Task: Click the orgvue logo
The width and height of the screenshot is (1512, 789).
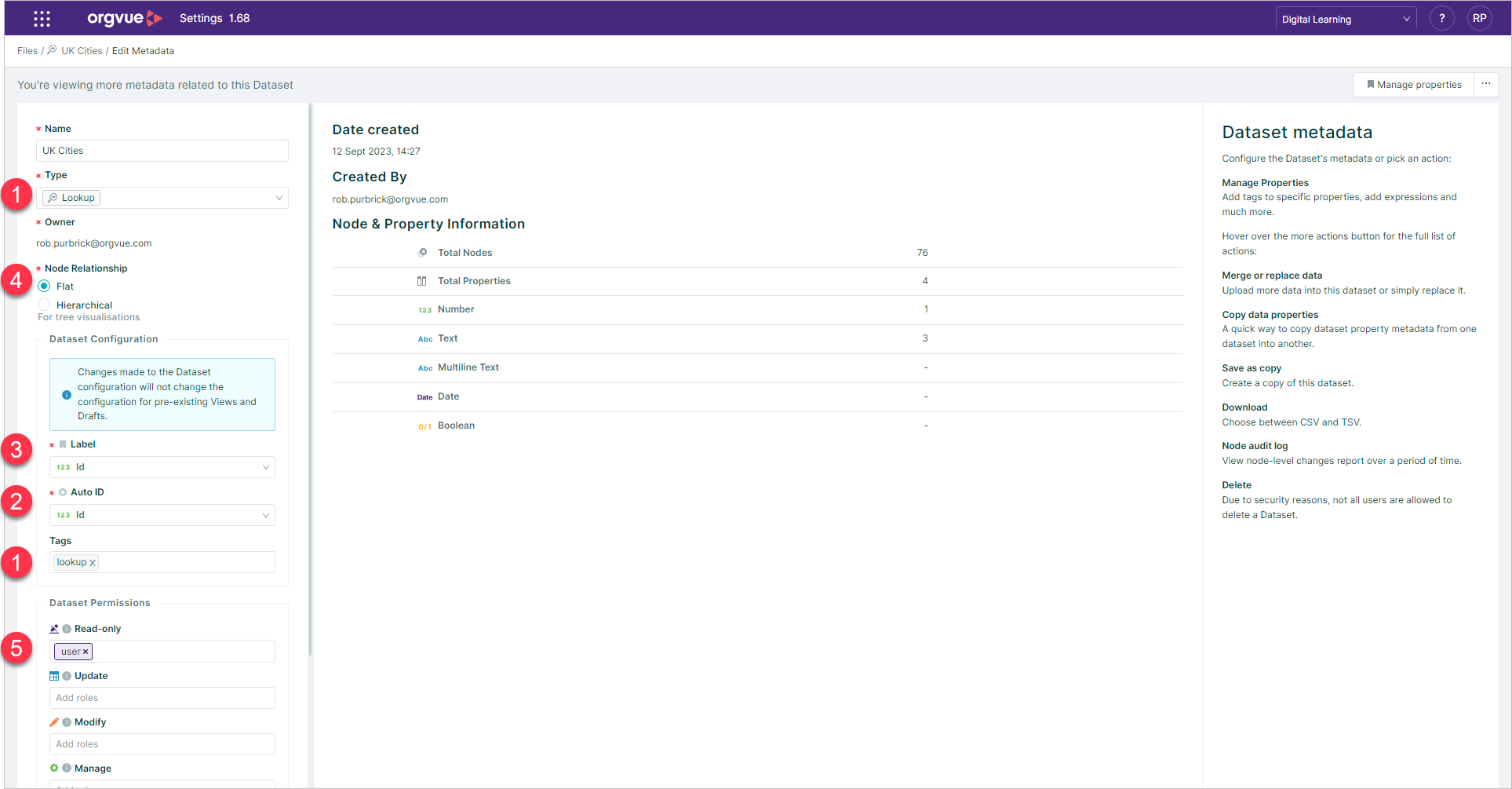Action: 124,18
